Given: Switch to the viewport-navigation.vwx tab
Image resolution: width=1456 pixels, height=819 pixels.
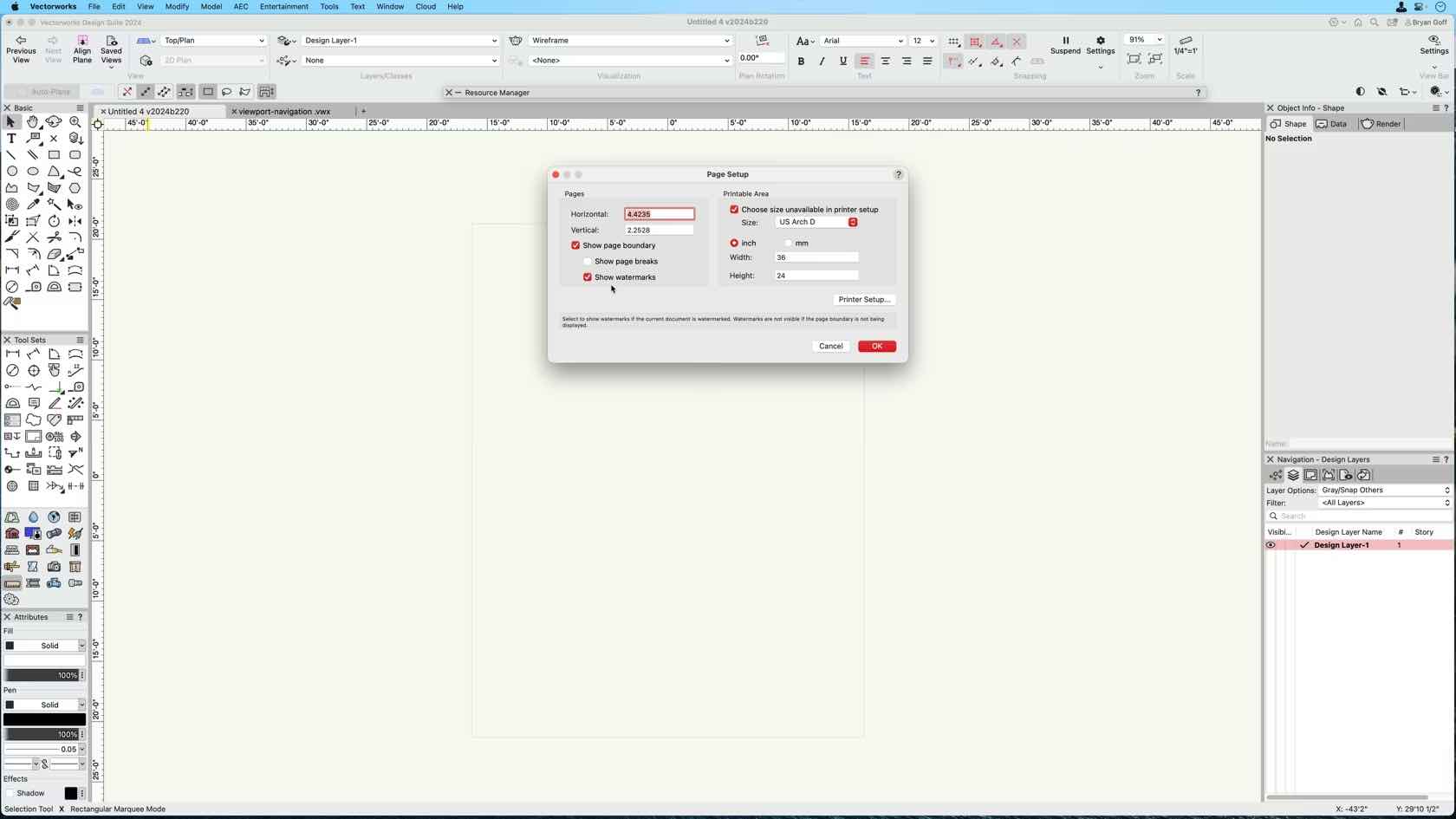Looking at the screenshot, I should [285, 112].
